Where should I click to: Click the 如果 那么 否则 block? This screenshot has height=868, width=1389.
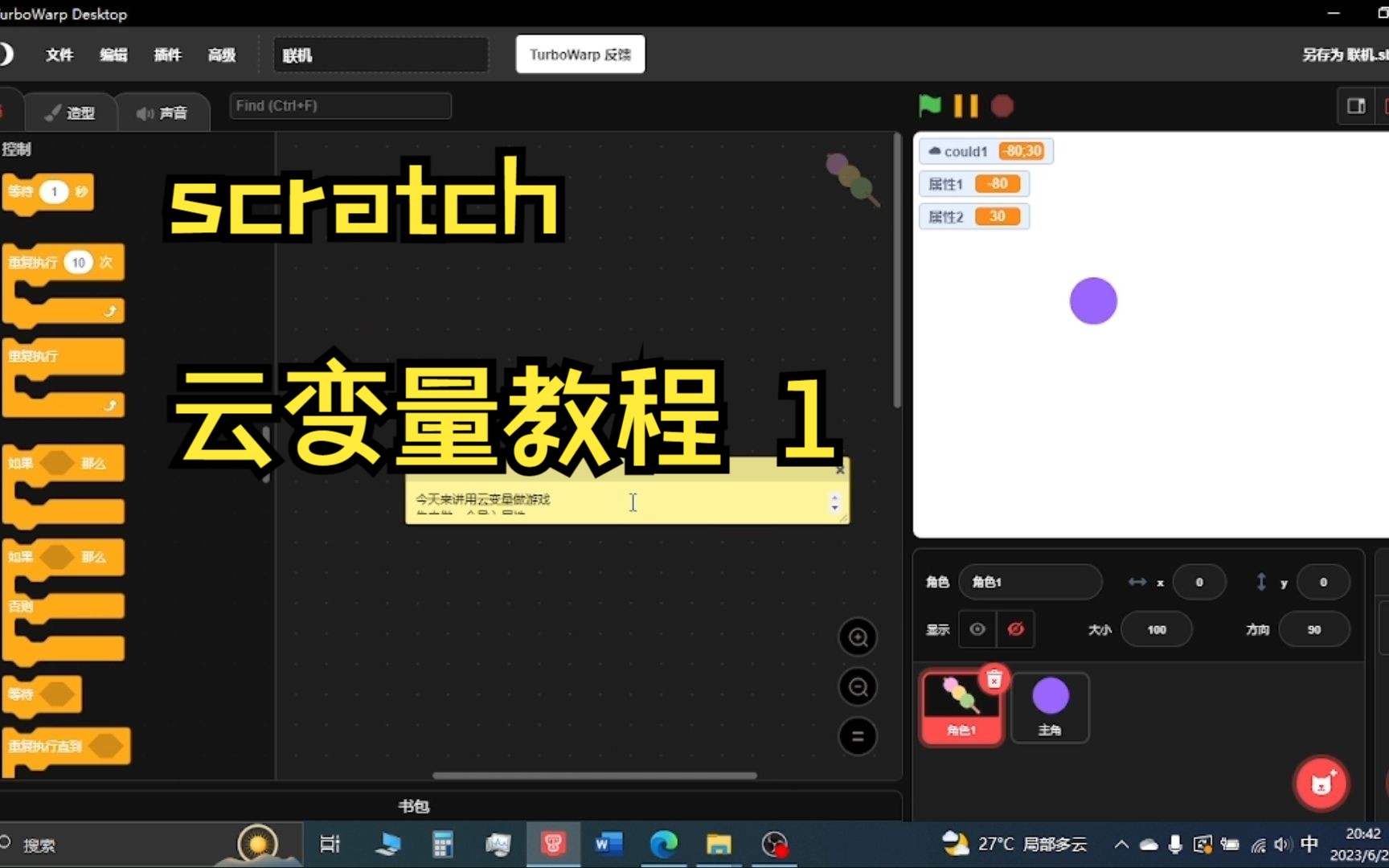pyautogui.click(x=63, y=558)
